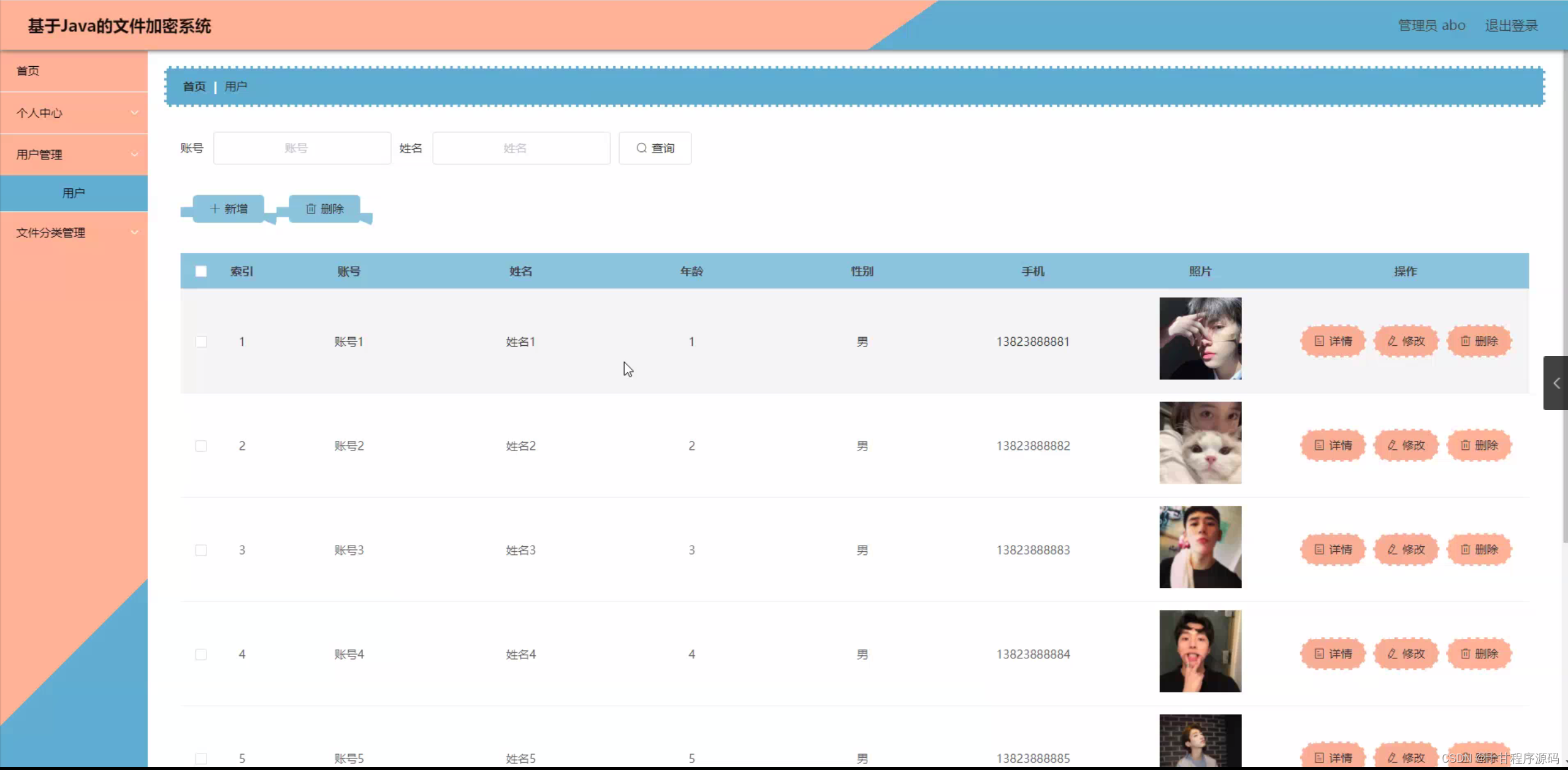Click the 详情 button for row 1
The image size is (1568, 770).
(1333, 341)
